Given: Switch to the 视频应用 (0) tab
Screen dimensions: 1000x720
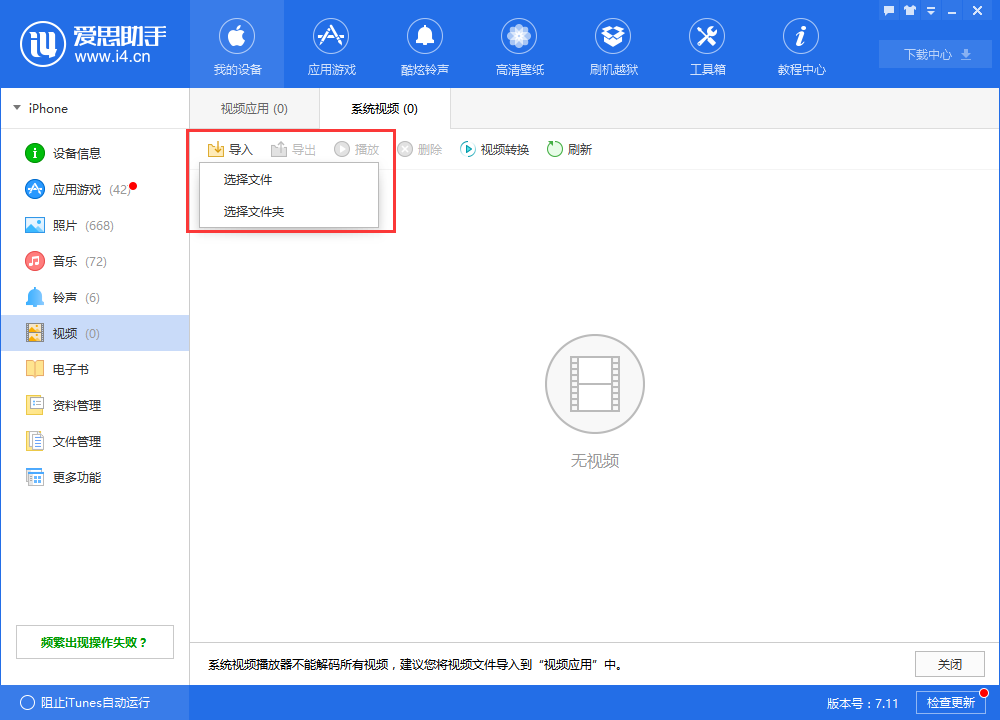Looking at the screenshot, I should click(254, 108).
